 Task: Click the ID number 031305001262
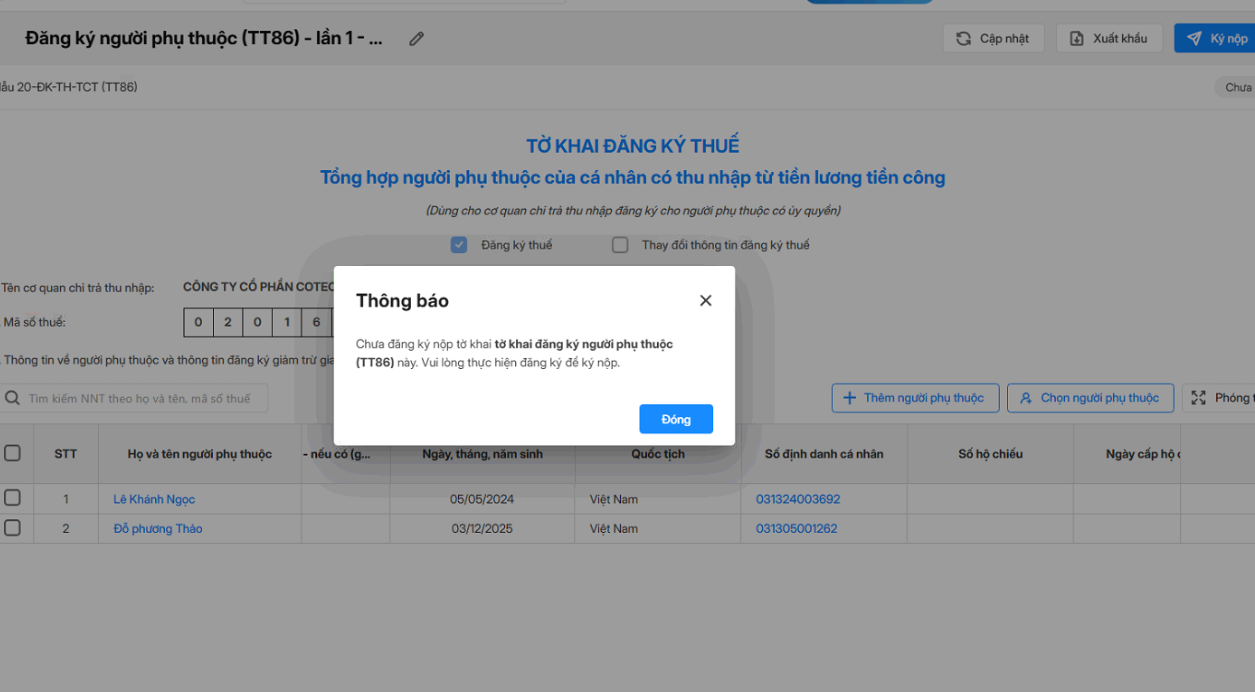(x=797, y=529)
